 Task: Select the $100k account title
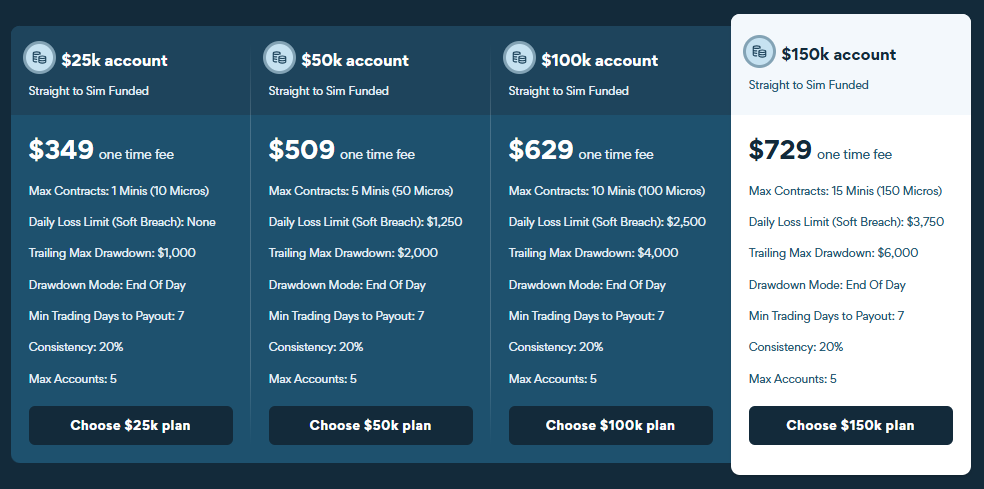(599, 60)
